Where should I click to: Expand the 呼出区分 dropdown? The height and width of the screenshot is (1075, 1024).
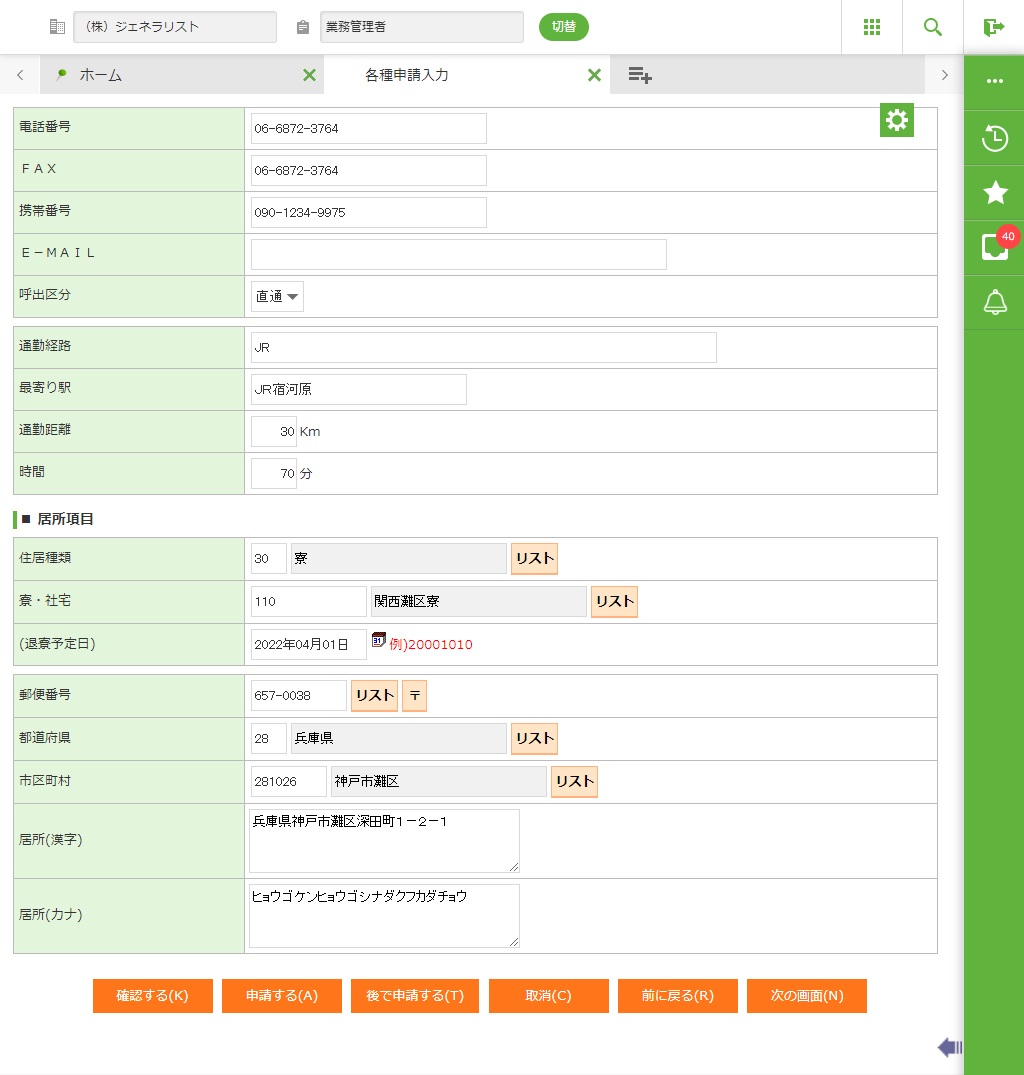click(x=277, y=296)
